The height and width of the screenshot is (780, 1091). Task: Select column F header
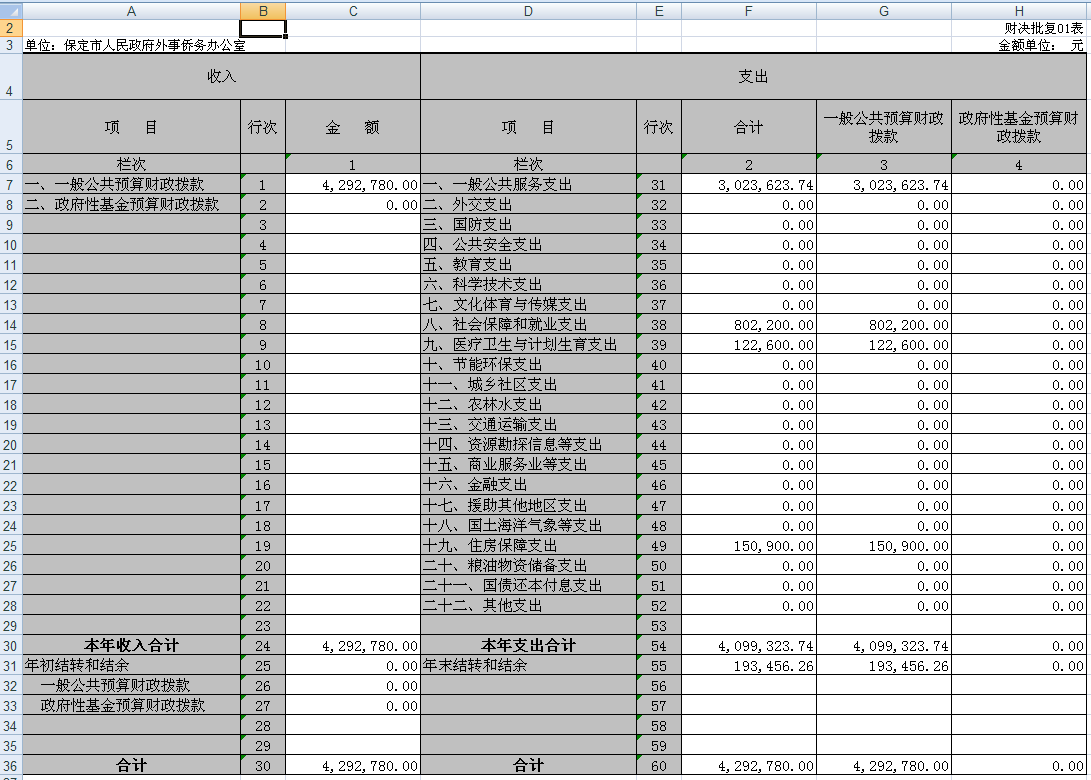[x=748, y=10]
